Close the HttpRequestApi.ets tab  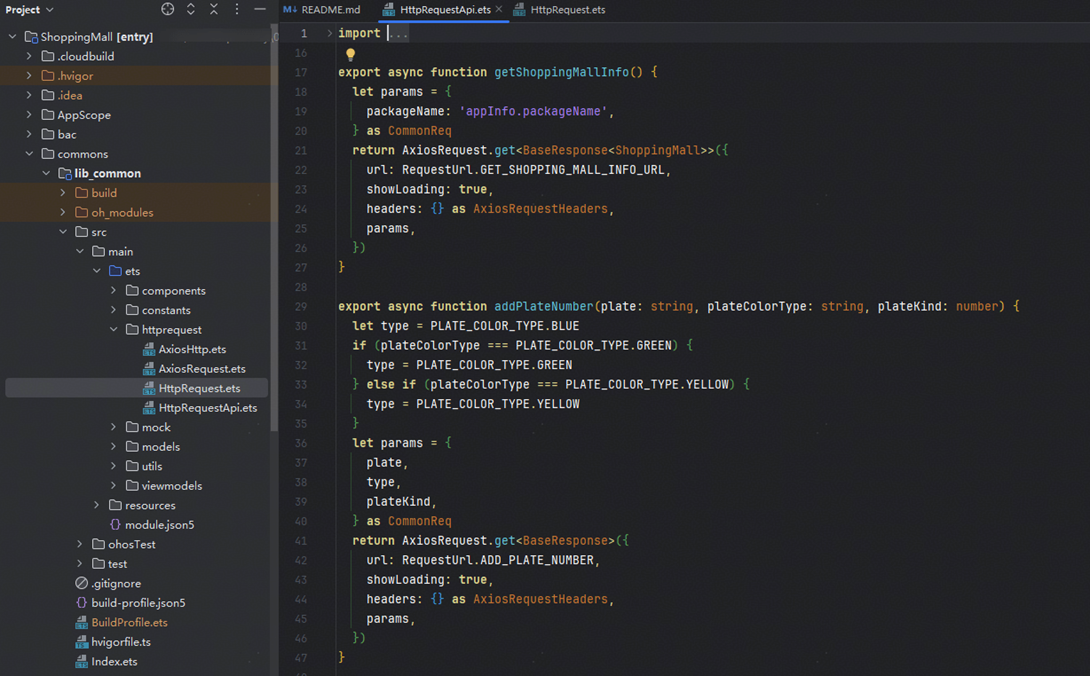click(x=499, y=10)
